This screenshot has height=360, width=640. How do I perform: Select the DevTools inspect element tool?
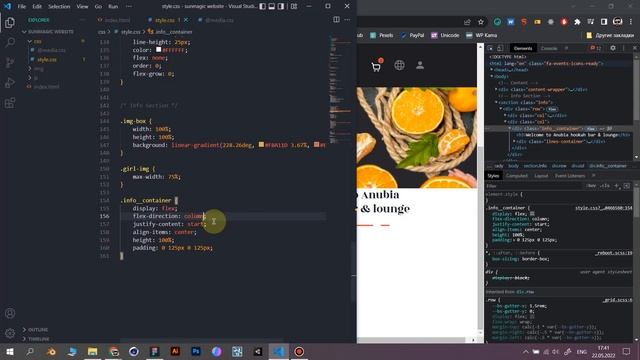click(x=491, y=48)
